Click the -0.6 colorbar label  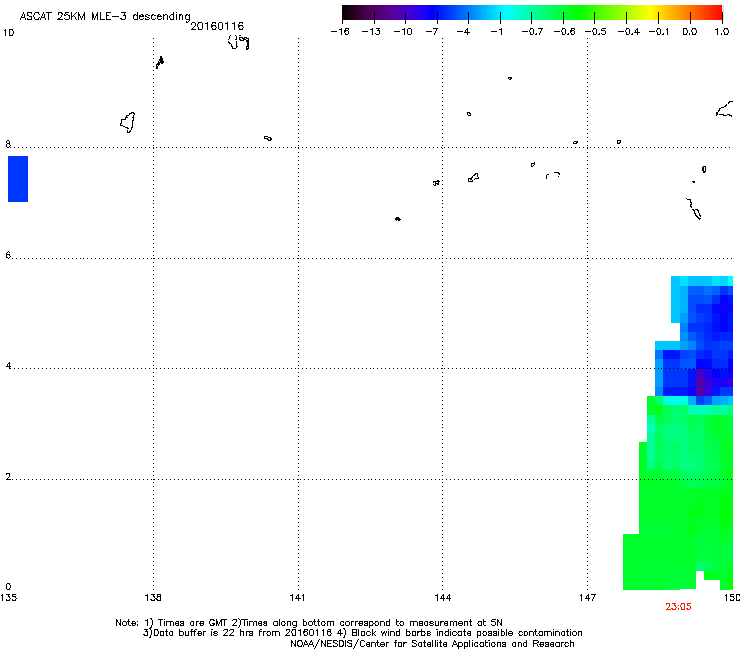point(564,32)
